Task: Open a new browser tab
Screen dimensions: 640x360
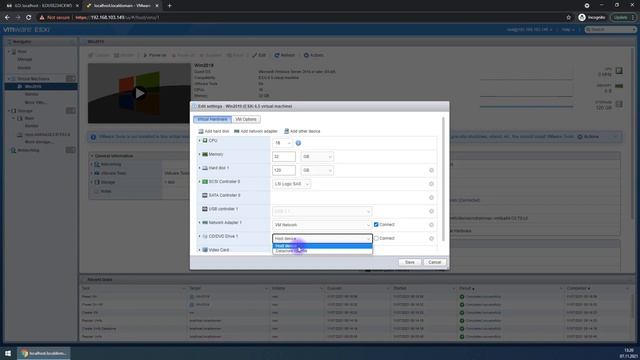Action: click(169, 6)
